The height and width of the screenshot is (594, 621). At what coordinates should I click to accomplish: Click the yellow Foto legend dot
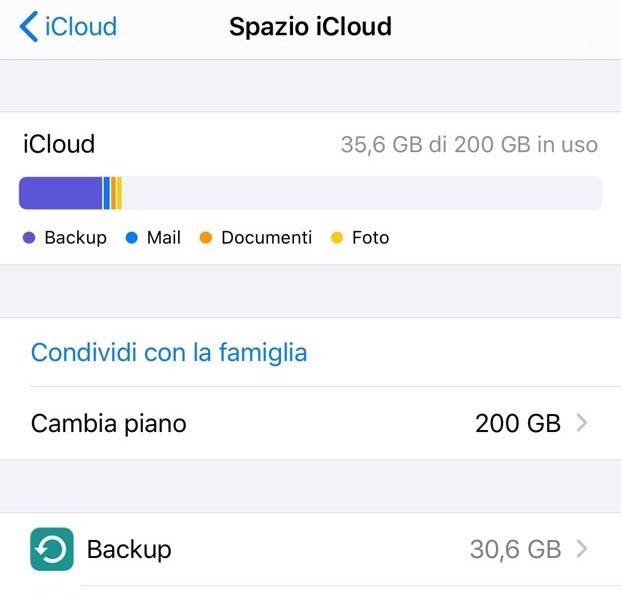(x=337, y=238)
